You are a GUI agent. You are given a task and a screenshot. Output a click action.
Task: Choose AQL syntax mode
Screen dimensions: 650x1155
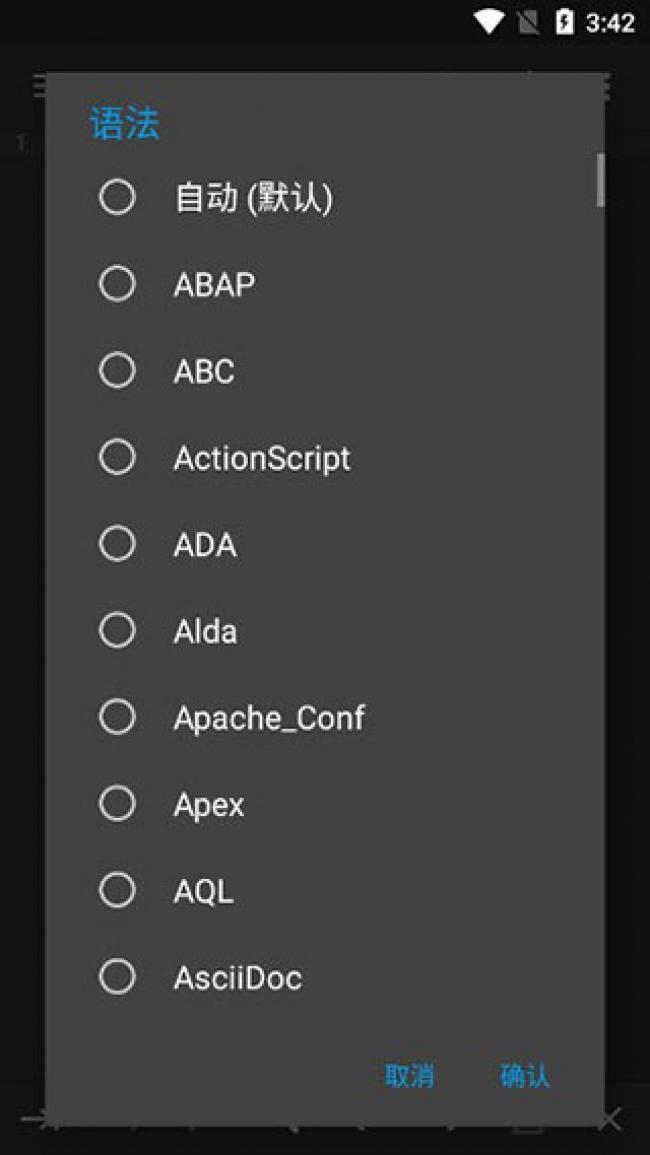(118, 890)
